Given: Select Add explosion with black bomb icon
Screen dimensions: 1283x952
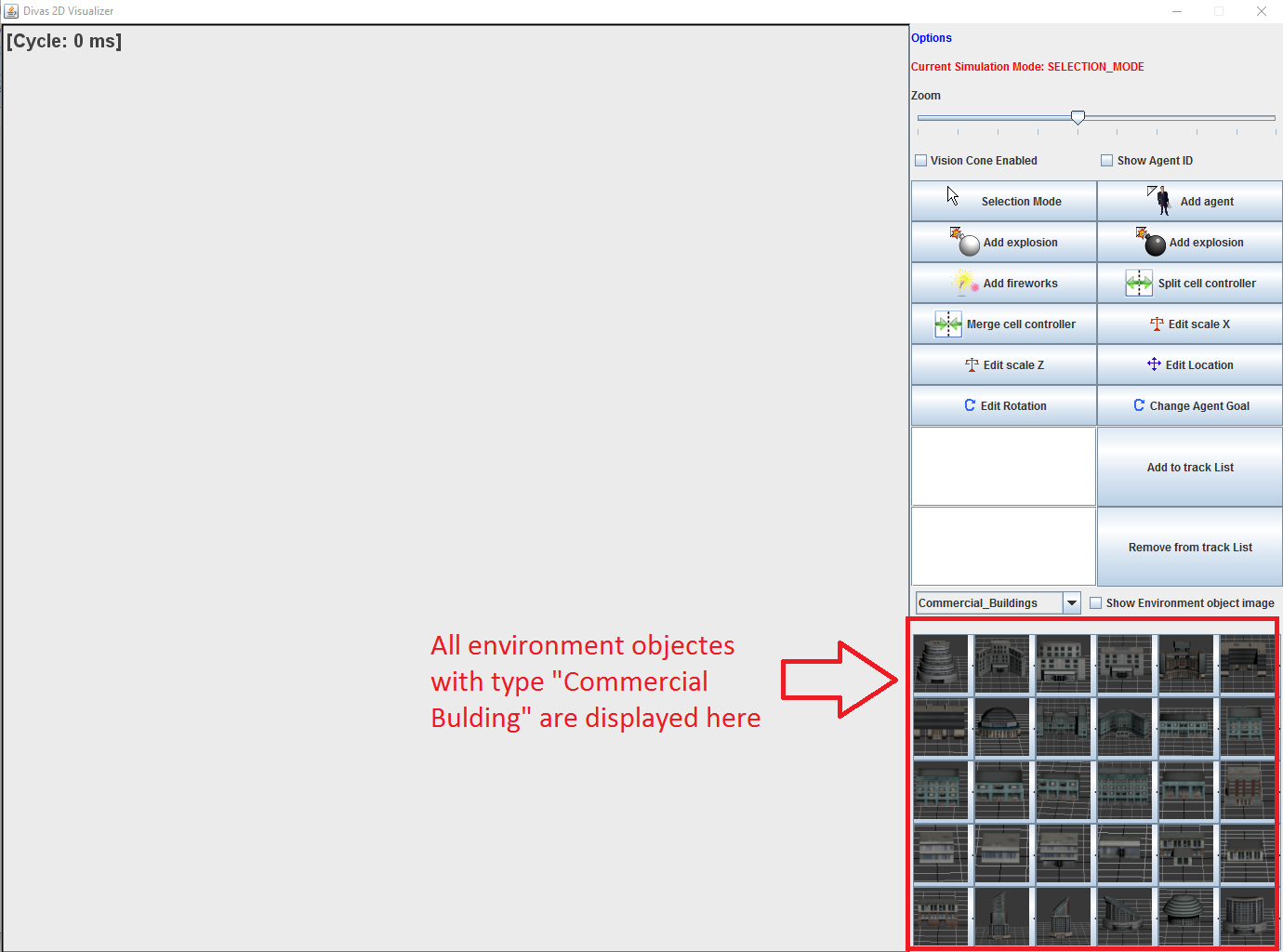Looking at the screenshot, I should click(1190, 242).
